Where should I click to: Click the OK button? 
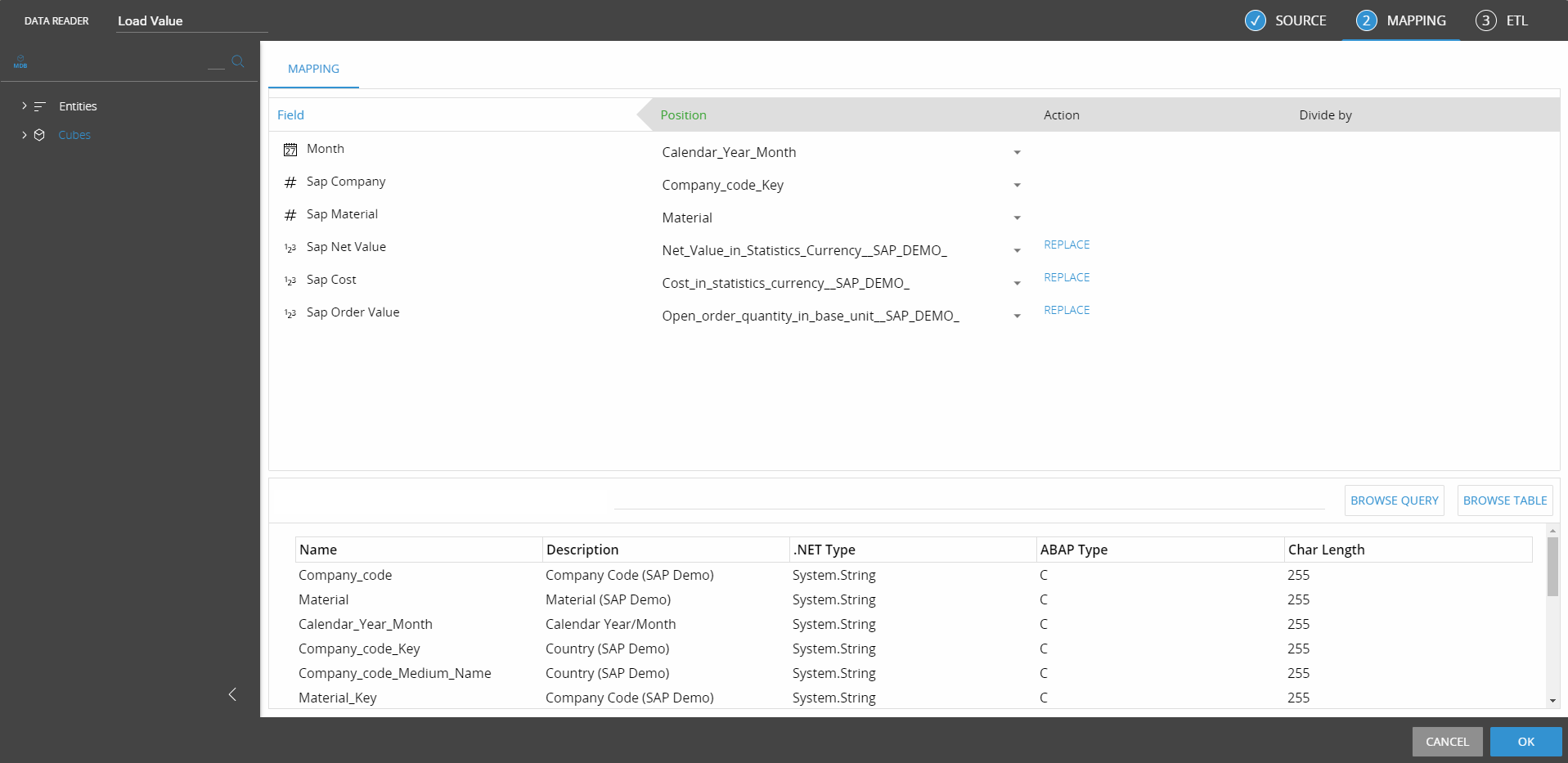click(x=1525, y=742)
